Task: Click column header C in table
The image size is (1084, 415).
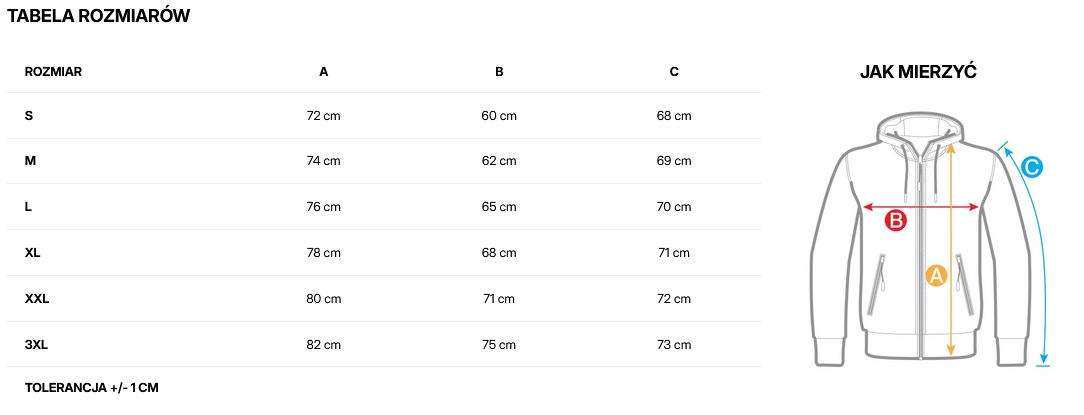Action: [674, 72]
